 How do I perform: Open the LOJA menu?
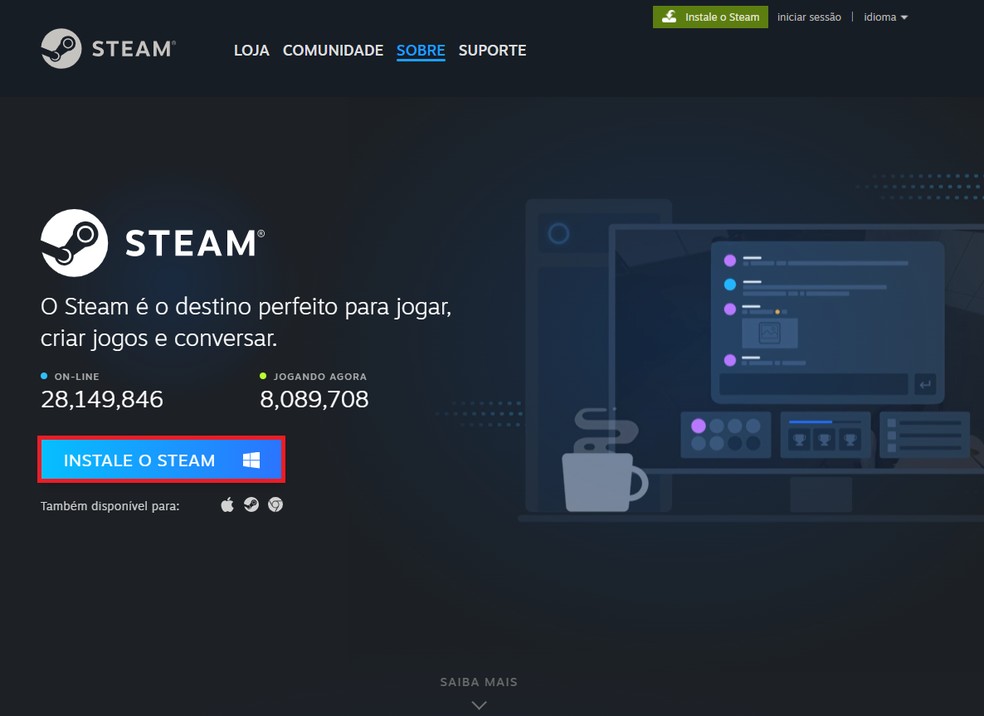(x=251, y=50)
